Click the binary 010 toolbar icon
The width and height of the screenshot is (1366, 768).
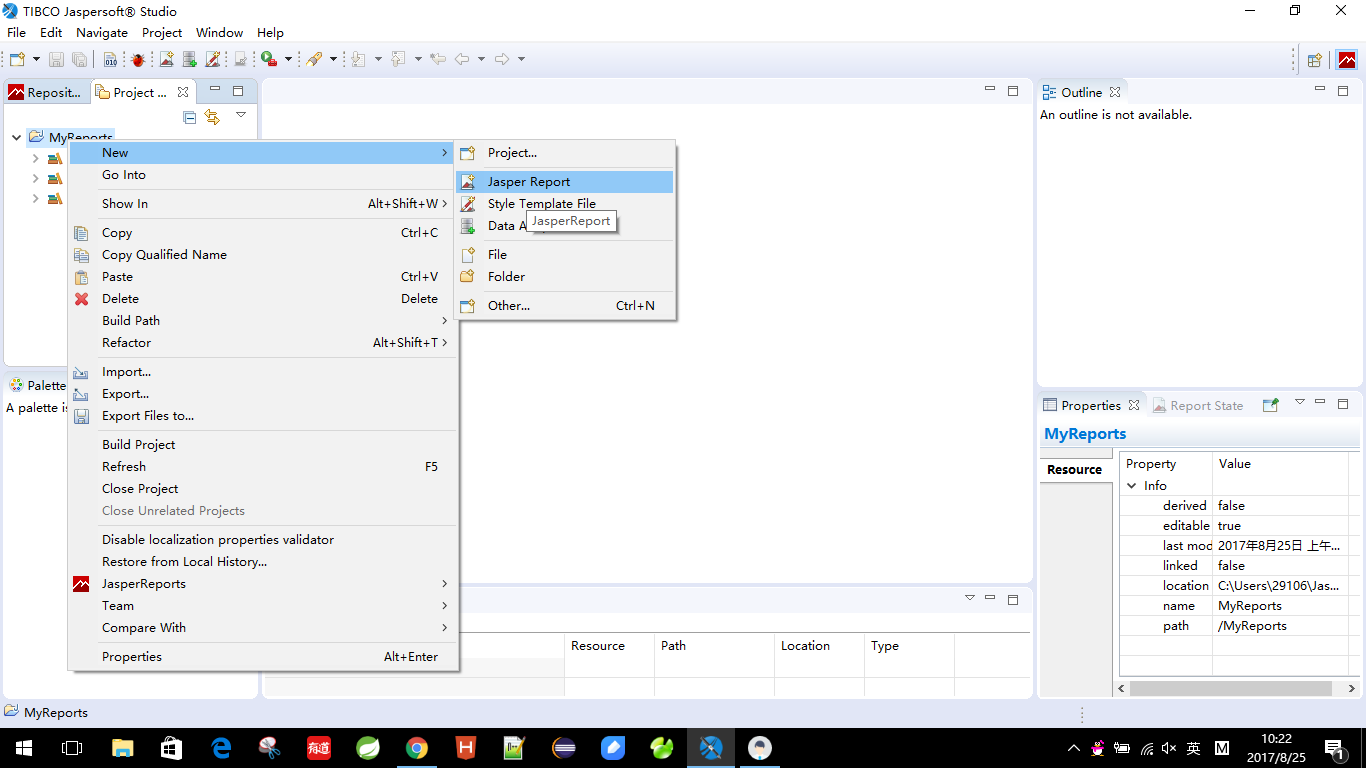coord(110,59)
